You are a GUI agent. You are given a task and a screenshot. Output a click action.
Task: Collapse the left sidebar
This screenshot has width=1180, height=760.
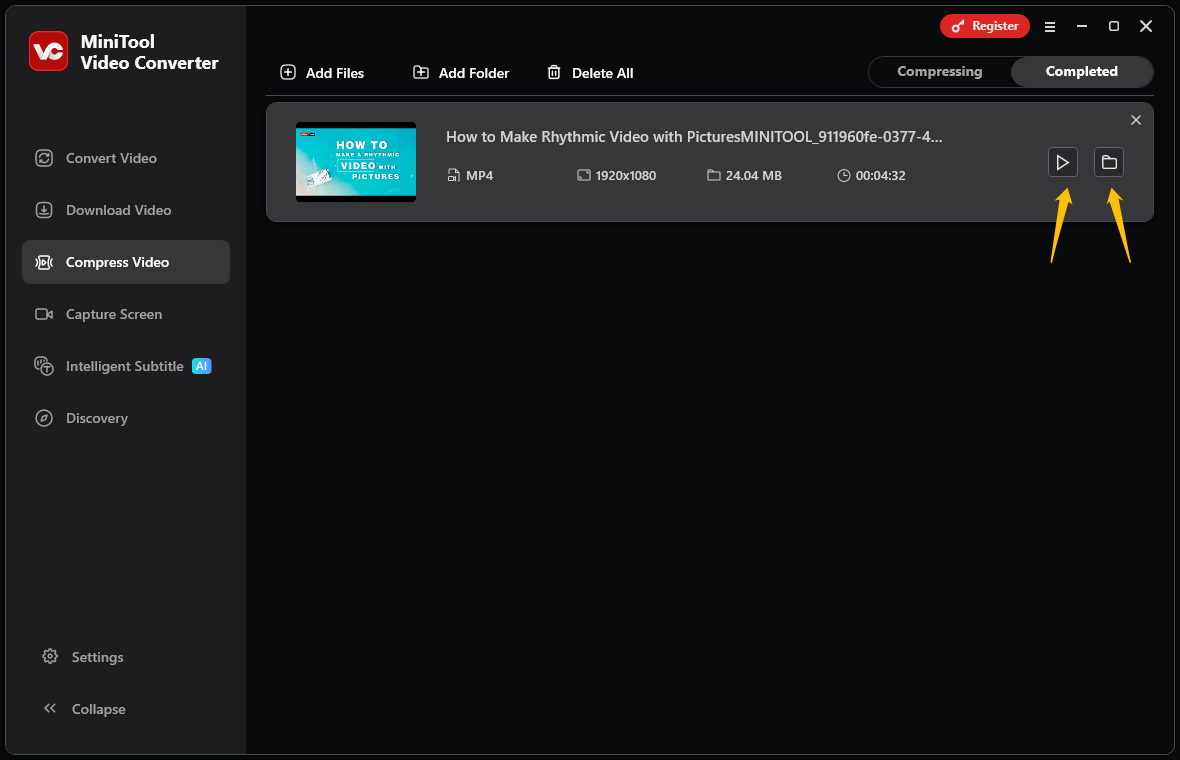click(x=49, y=708)
